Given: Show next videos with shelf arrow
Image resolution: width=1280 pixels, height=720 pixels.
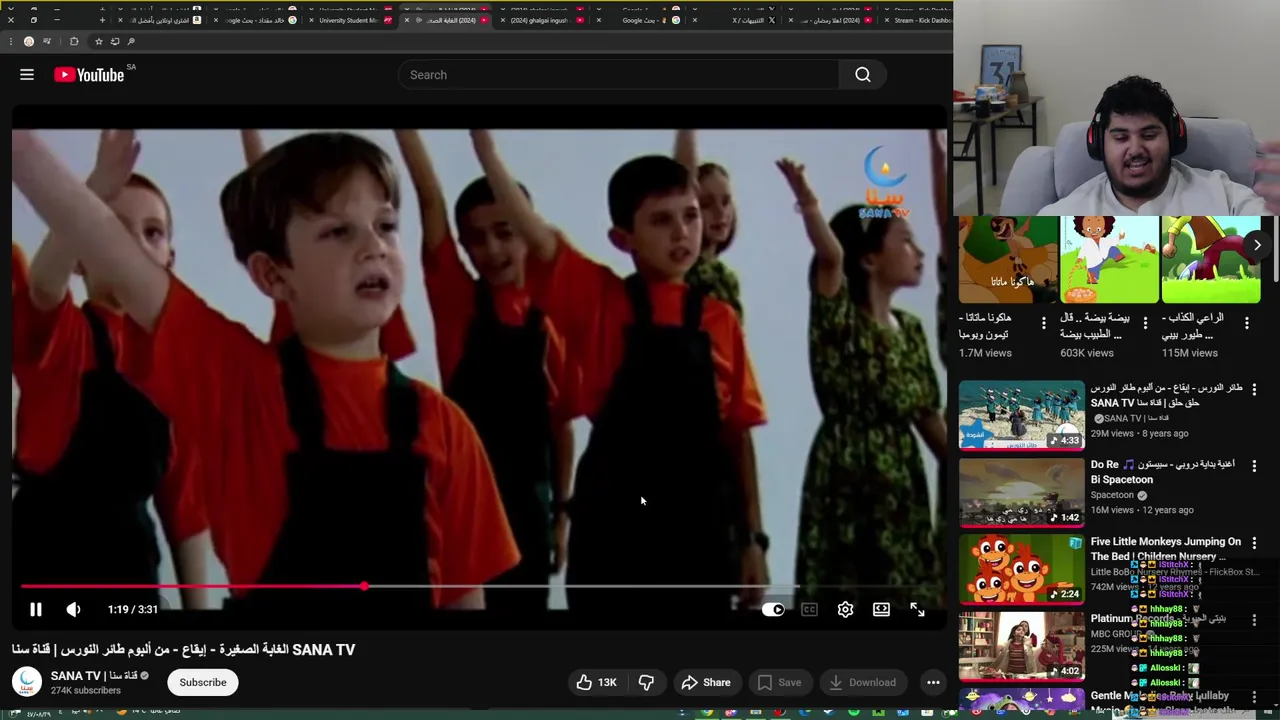Looking at the screenshot, I should tap(1257, 245).
